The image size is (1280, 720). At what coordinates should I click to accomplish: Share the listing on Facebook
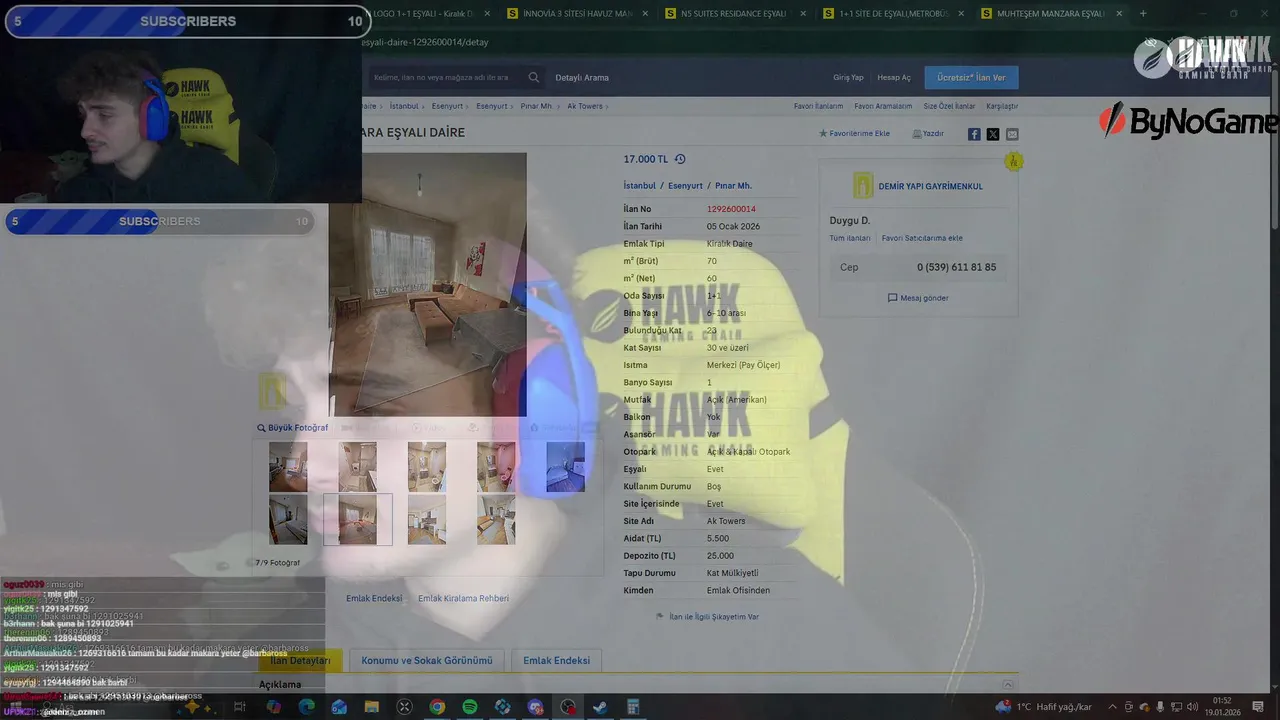pyautogui.click(x=974, y=134)
